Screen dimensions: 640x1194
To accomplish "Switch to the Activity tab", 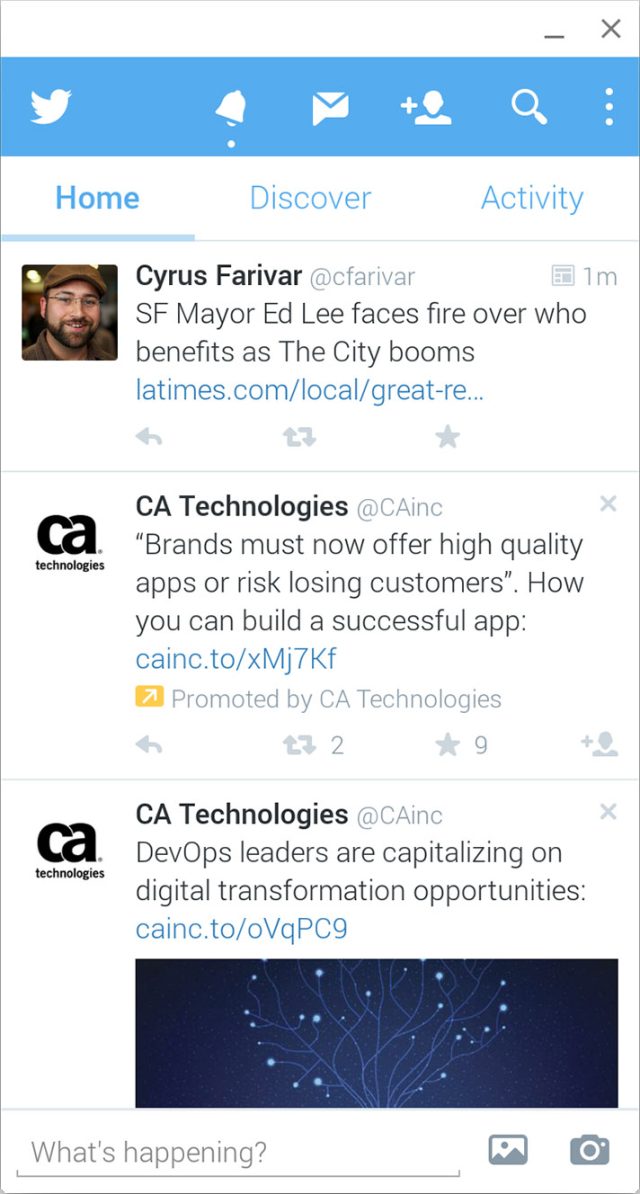I will (531, 198).
